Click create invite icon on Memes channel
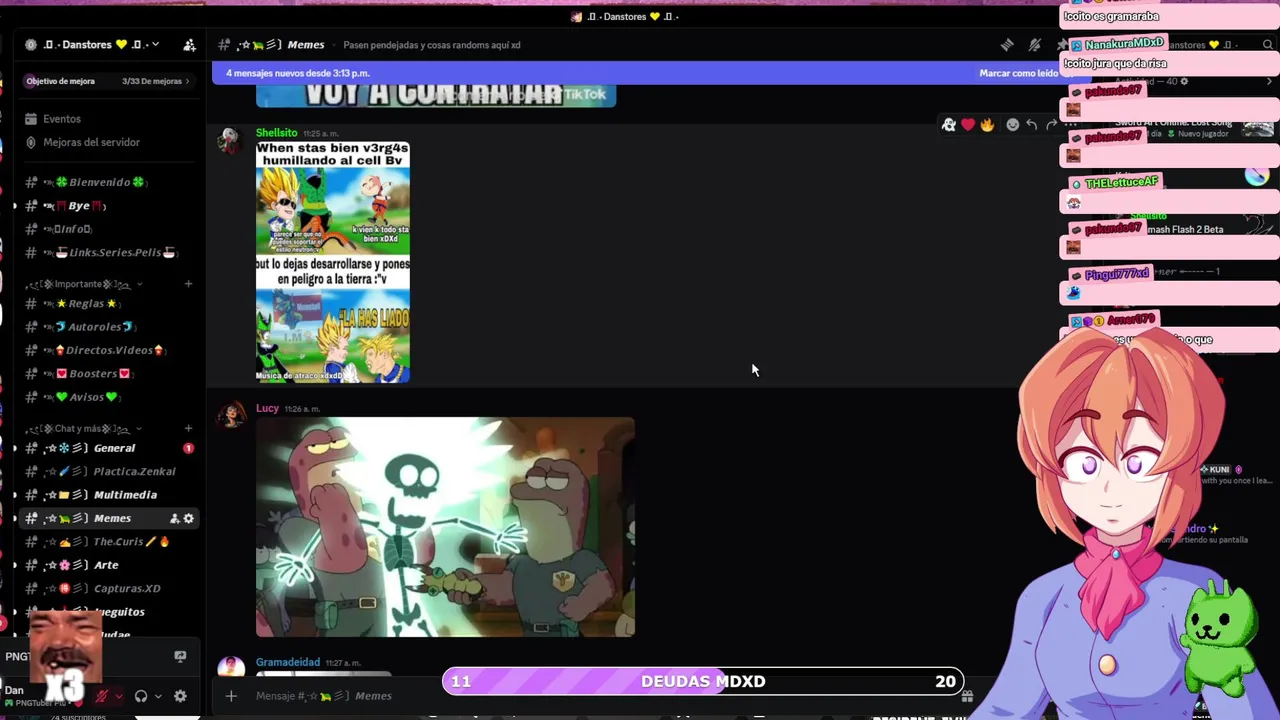Viewport: 1280px width, 720px height. (x=174, y=518)
